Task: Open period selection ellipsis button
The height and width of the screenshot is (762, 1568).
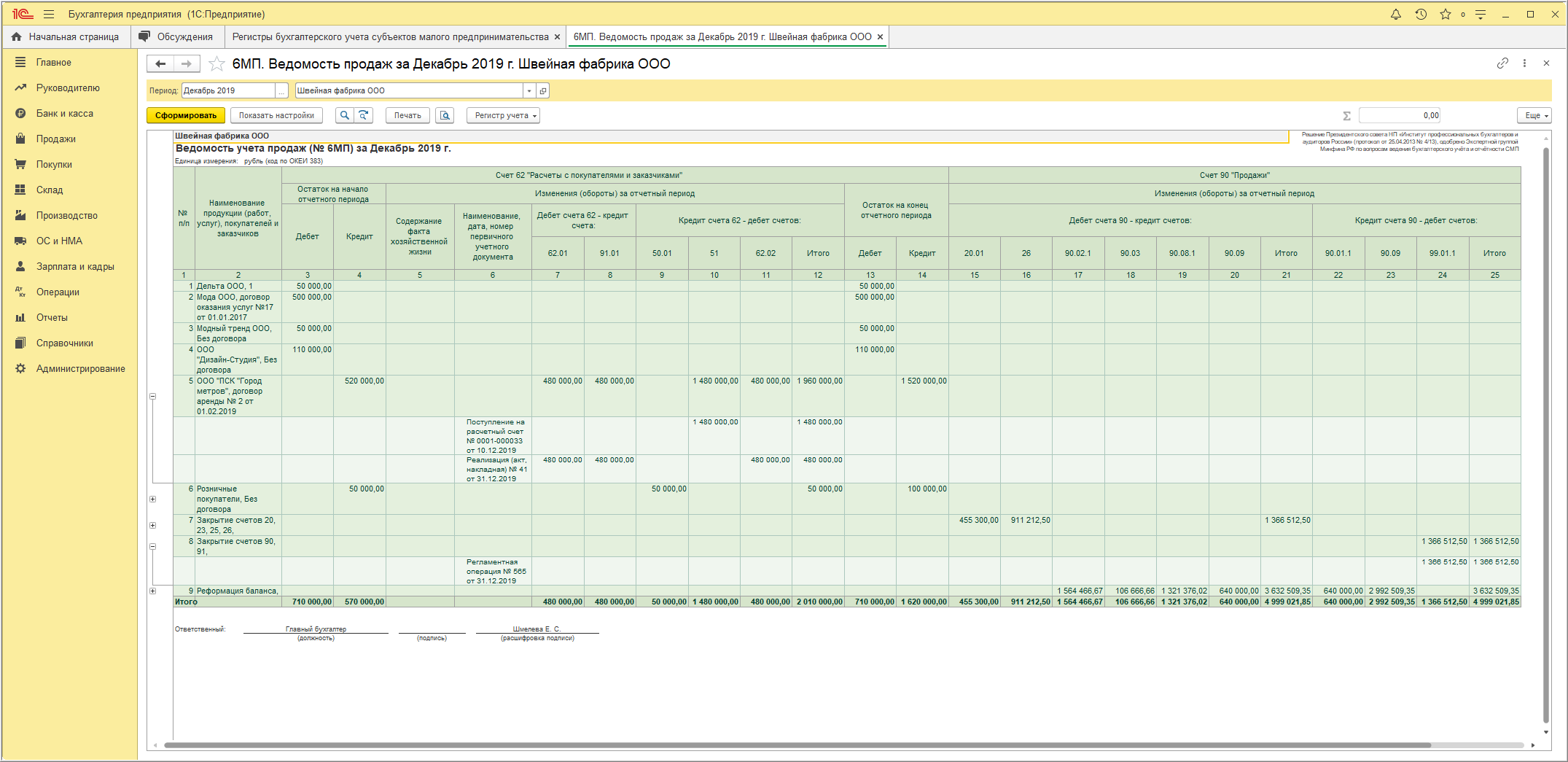Action: point(281,90)
